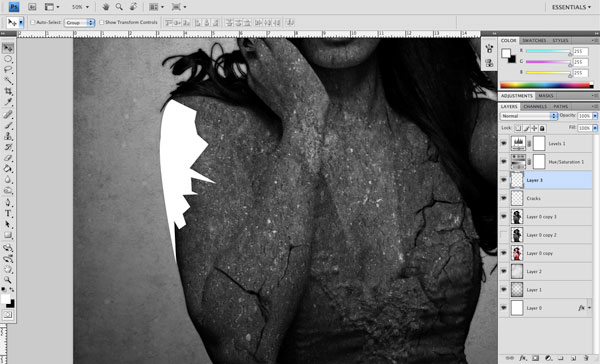Select the Layer 0 copy 3 layer

[550, 217]
